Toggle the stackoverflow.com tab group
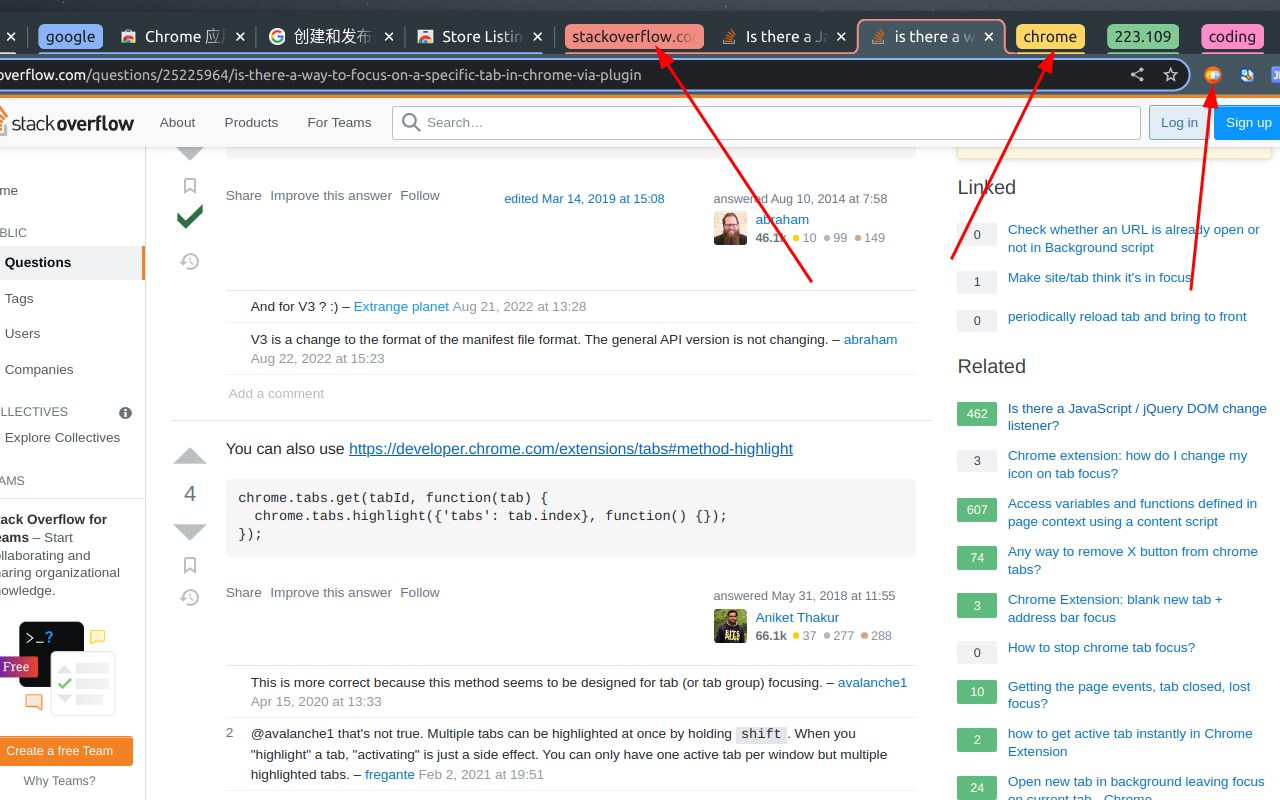Image resolution: width=1280 pixels, height=800 pixels. 634,37
